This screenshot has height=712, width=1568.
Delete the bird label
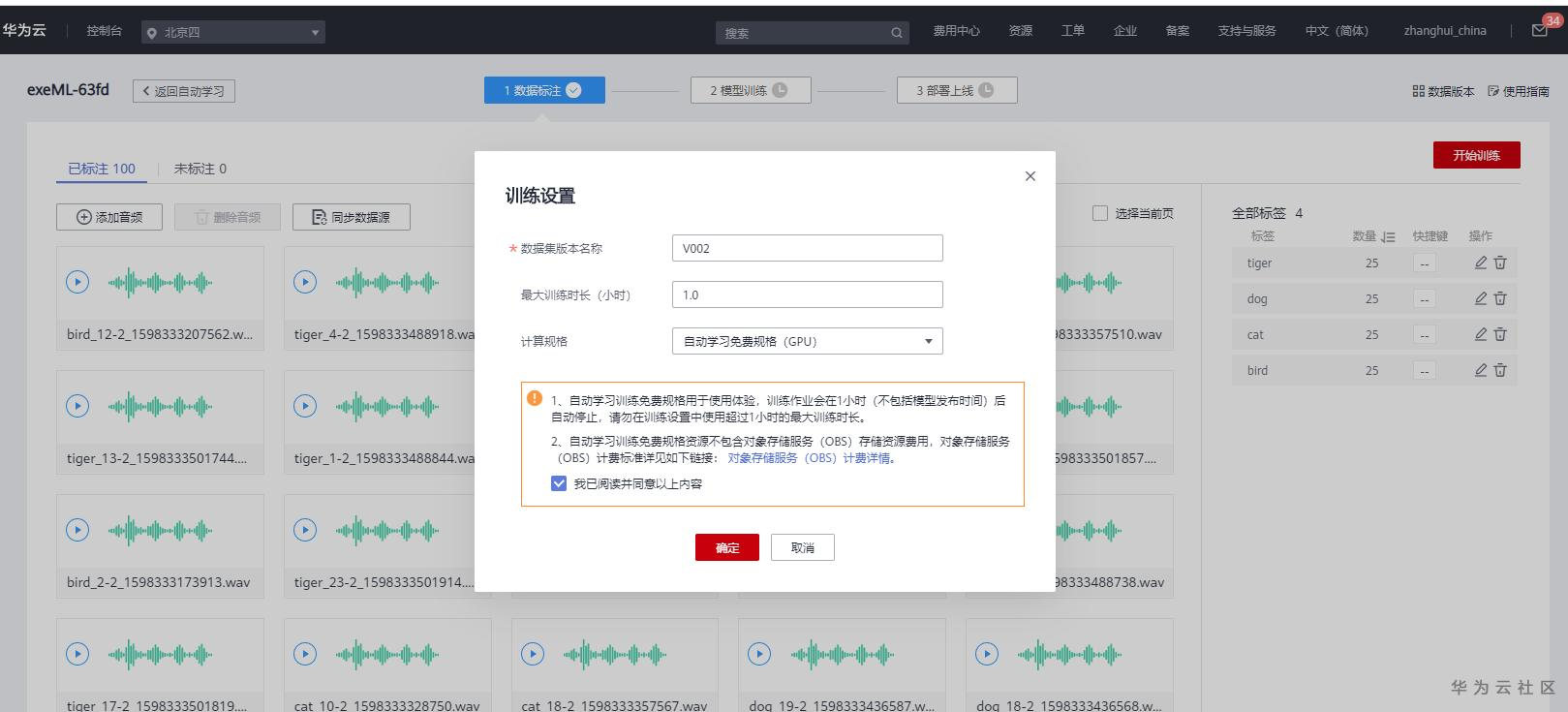tap(1500, 370)
